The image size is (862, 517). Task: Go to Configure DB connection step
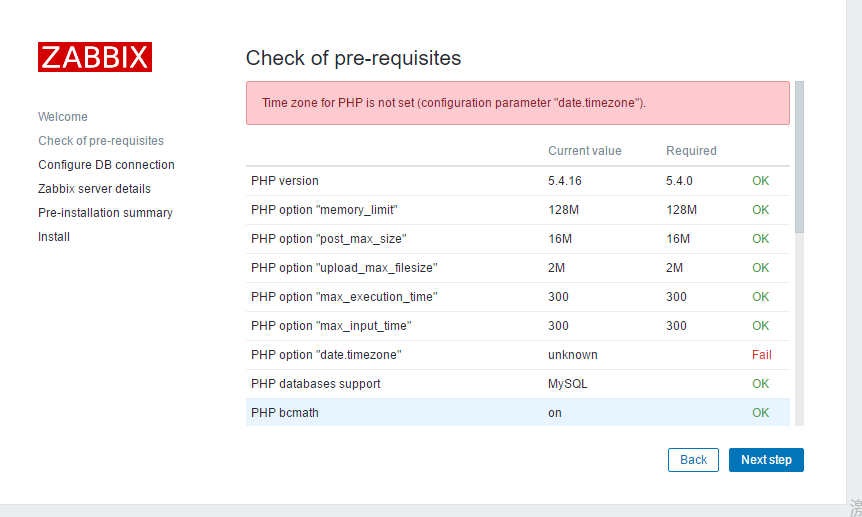pos(106,164)
